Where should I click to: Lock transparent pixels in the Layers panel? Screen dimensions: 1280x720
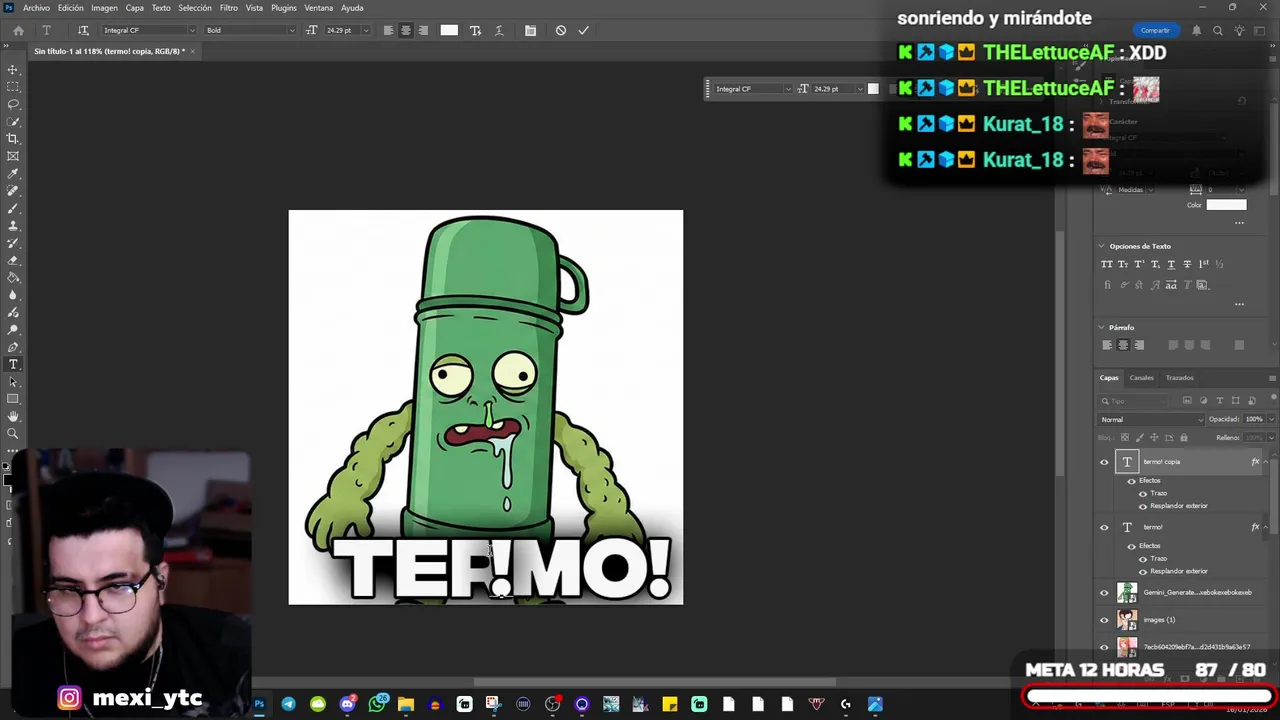click(1124, 437)
